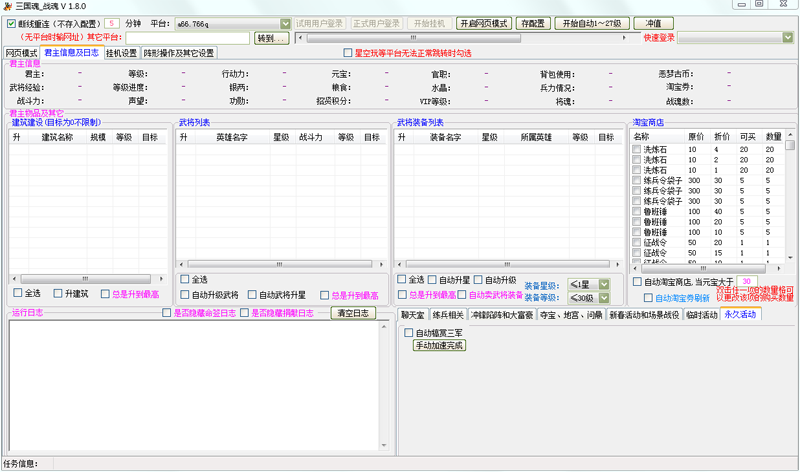The height and width of the screenshot is (472, 800).
Task: Click the 手动加速完成 button
Action: point(440,345)
